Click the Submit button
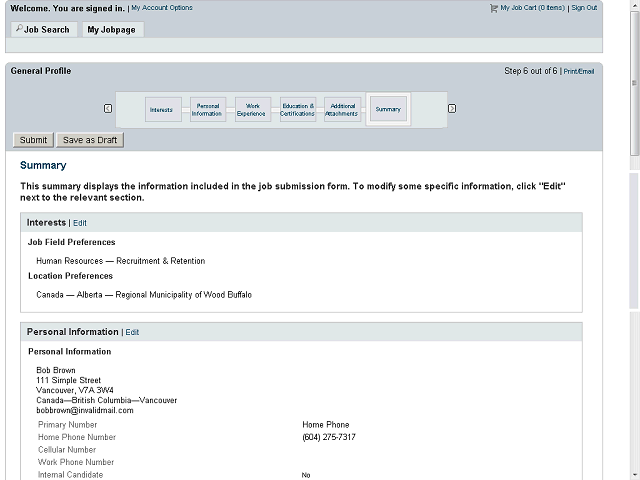640x480 pixels. pos(33,140)
